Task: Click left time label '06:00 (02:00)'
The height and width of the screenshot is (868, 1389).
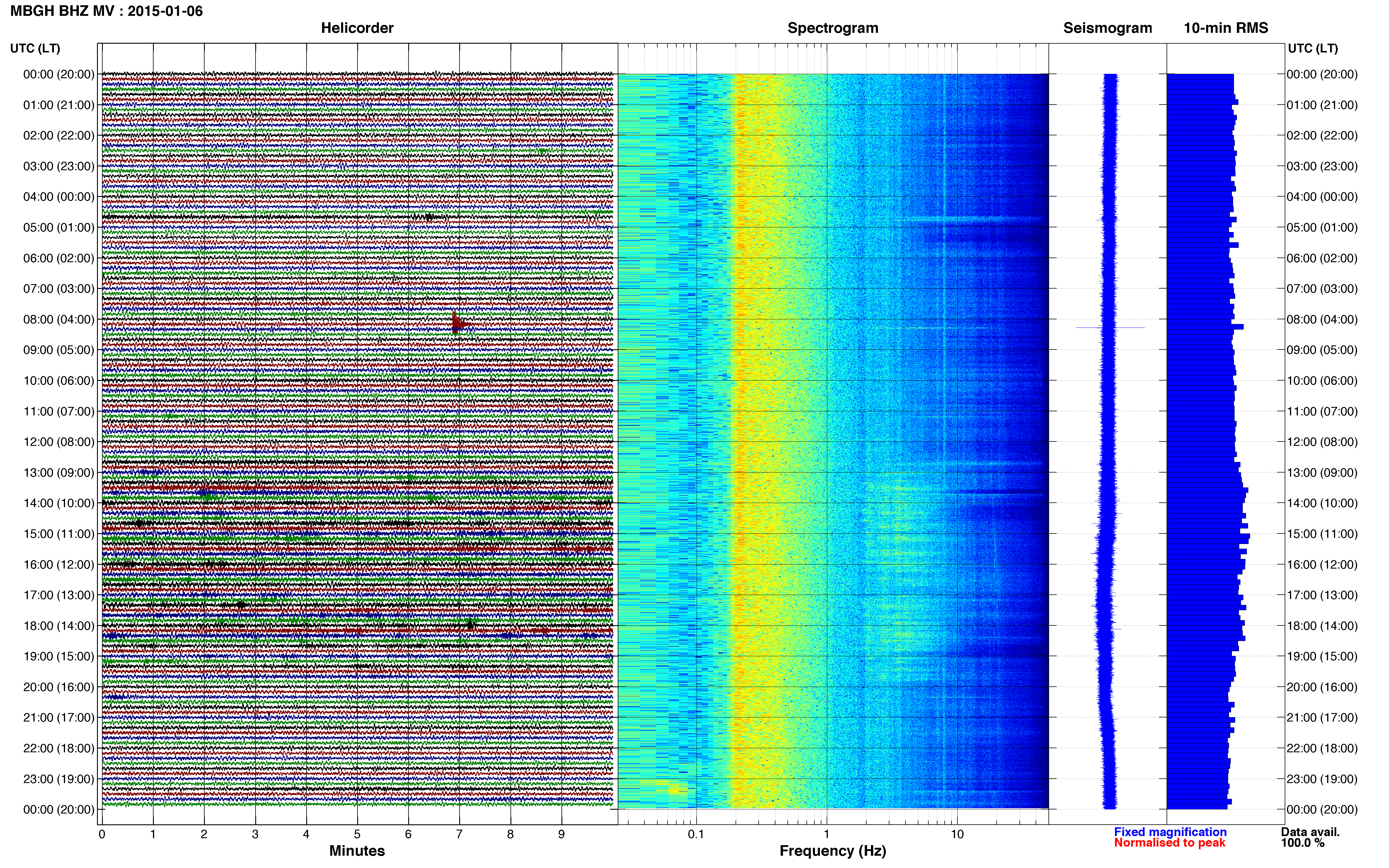Action: pos(59,258)
